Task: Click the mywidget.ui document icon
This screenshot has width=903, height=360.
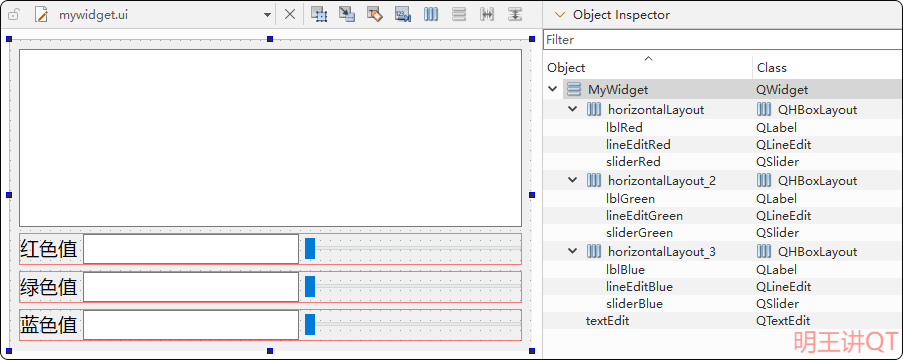Action: [41, 15]
